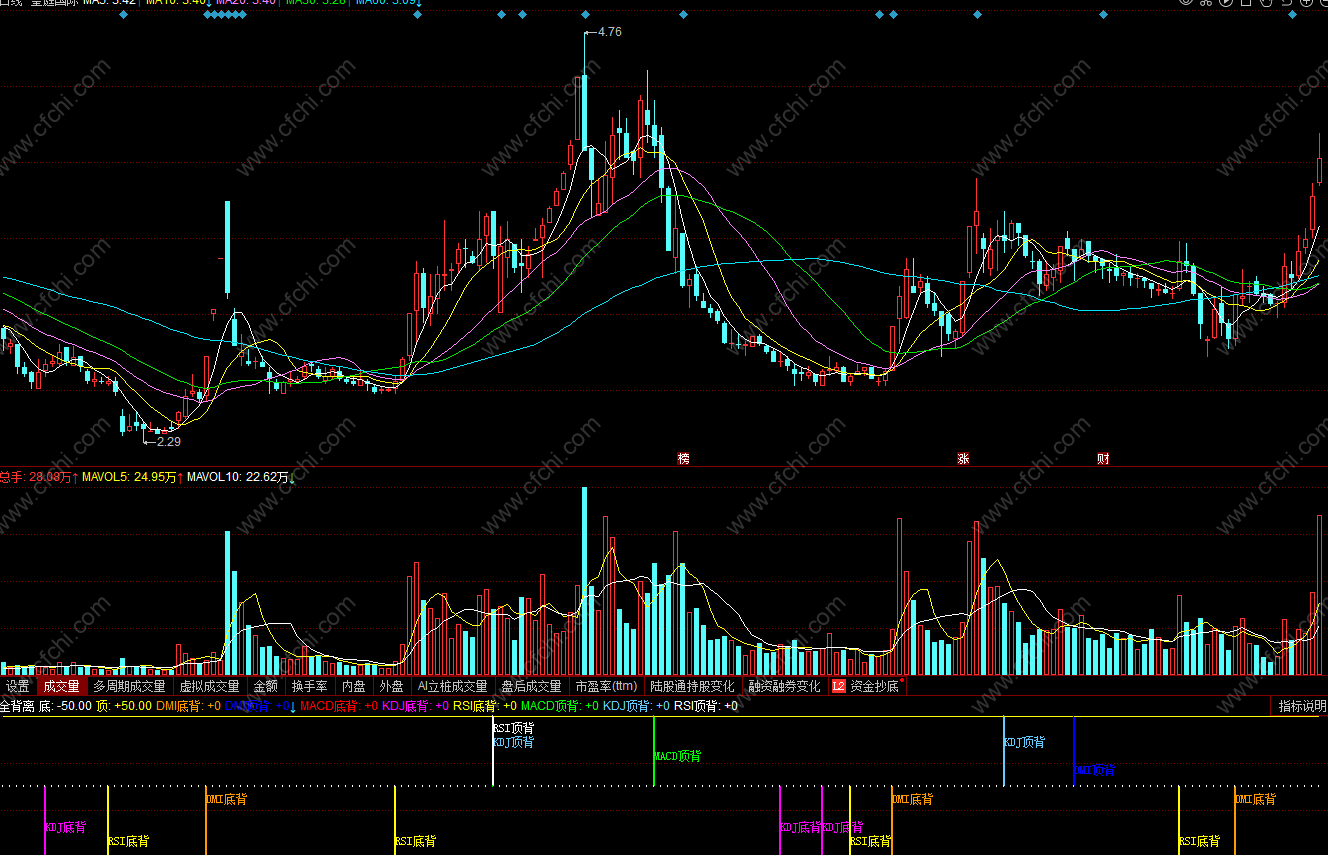Click the DMI底背: +0 legend entry

pyautogui.click(x=188, y=706)
